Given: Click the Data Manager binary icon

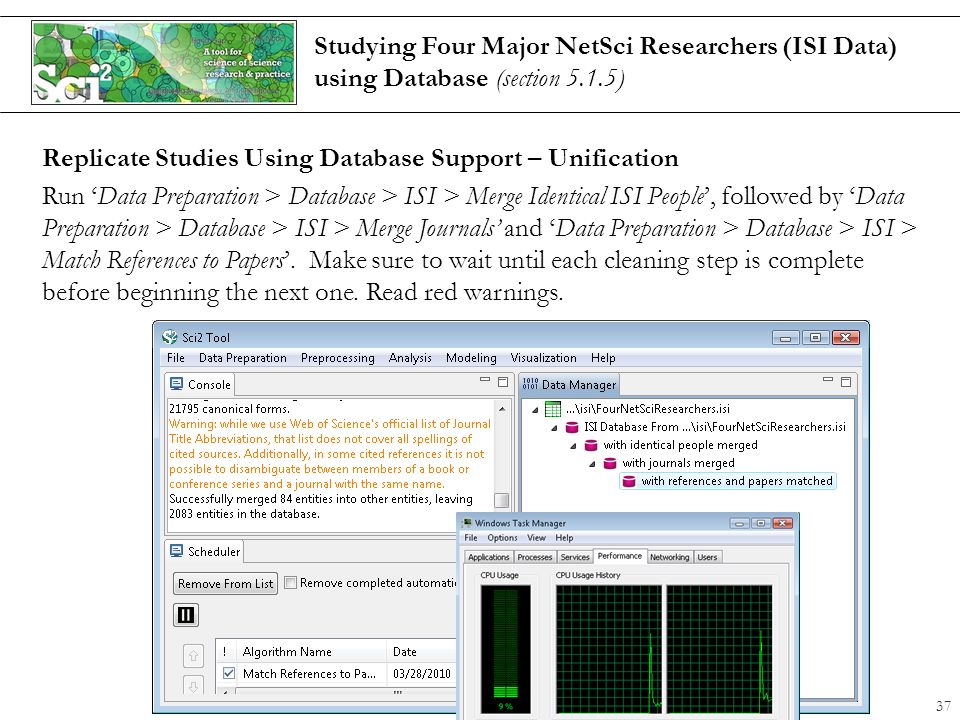Looking at the screenshot, I should 530,384.
